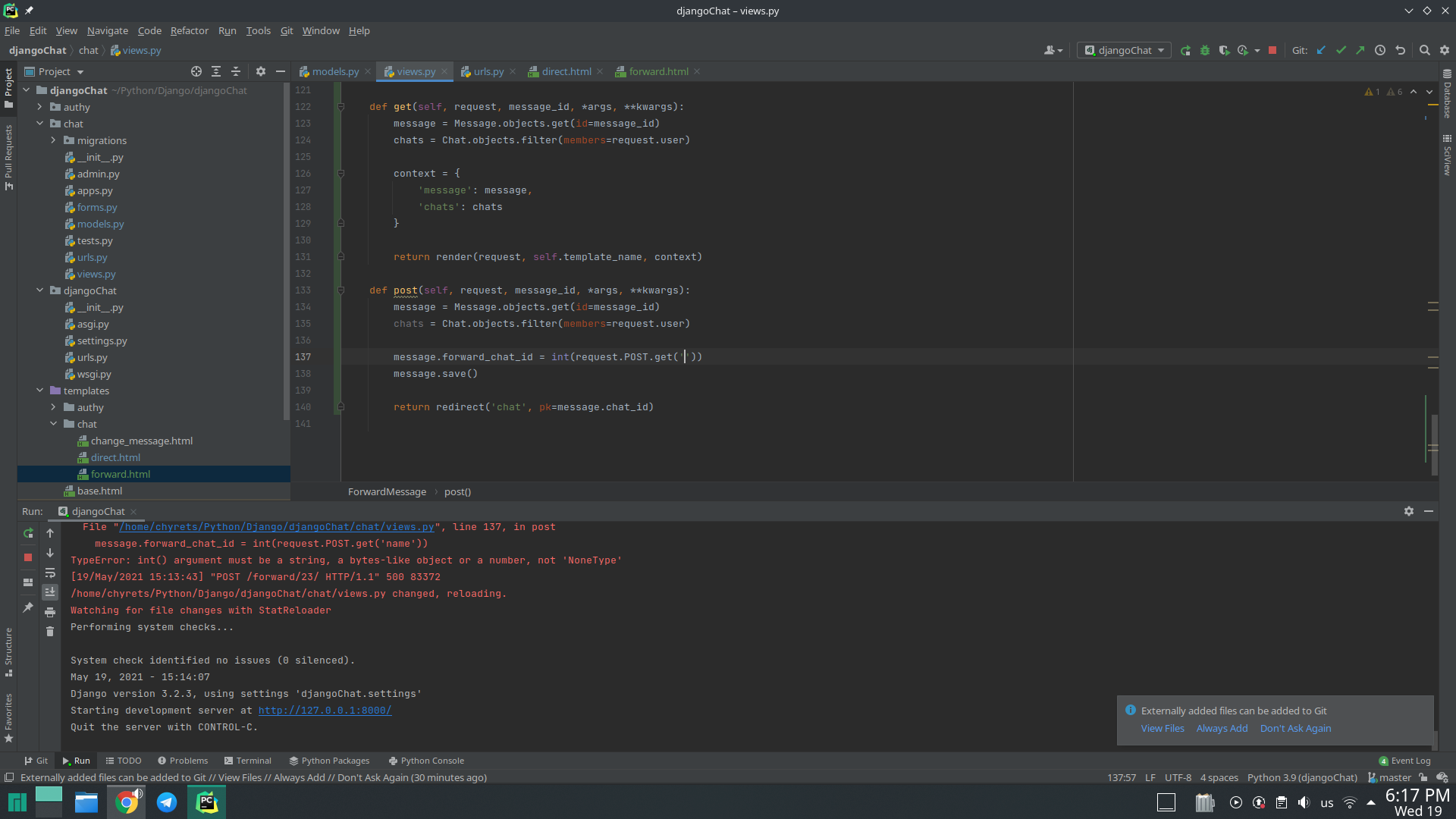This screenshot has height=819, width=1456.
Task: Run djangoChat with coverage
Action: 1223,50
